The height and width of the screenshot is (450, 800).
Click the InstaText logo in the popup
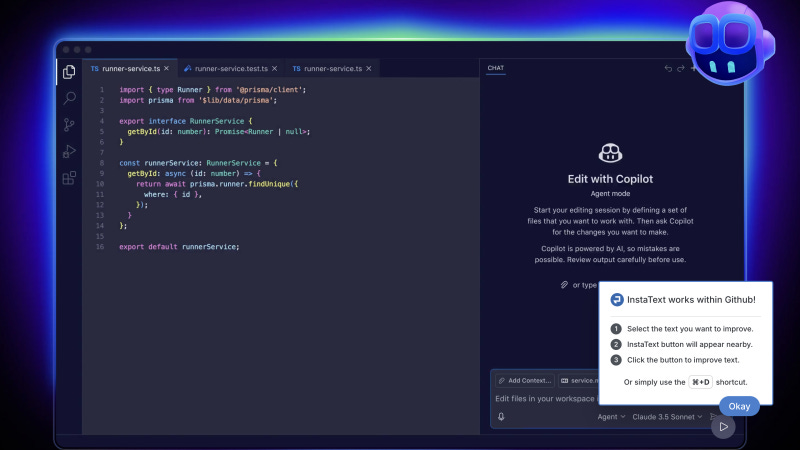[617, 299]
